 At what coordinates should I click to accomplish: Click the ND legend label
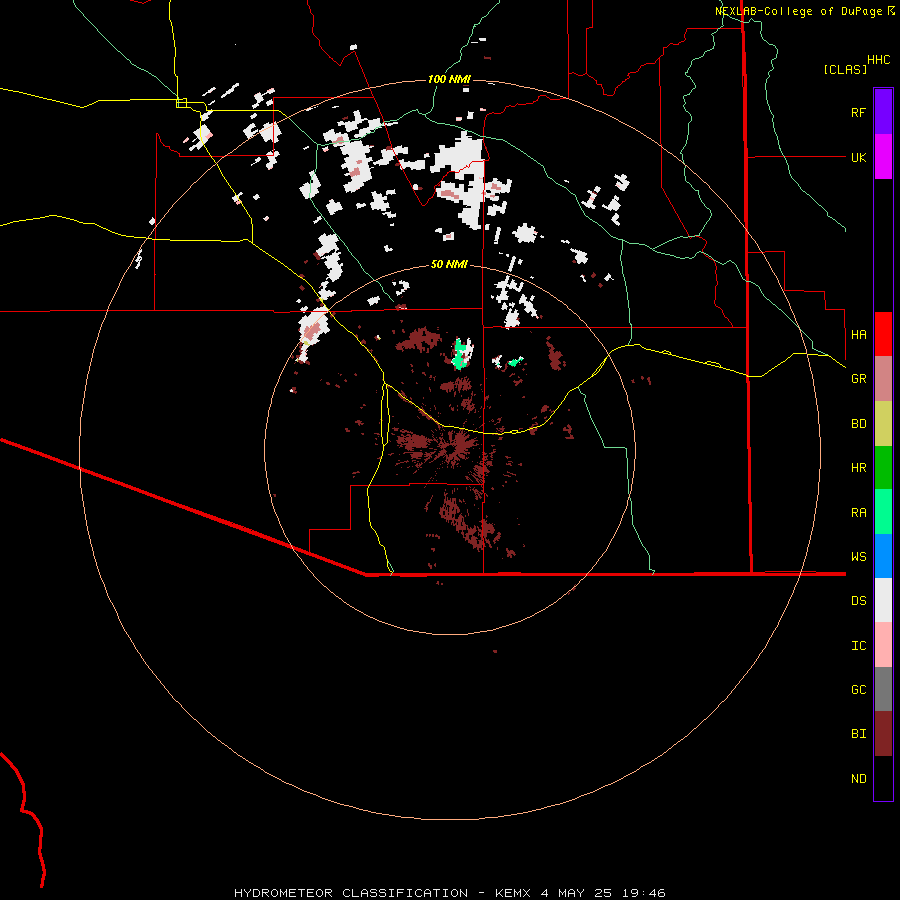pyautogui.click(x=858, y=779)
